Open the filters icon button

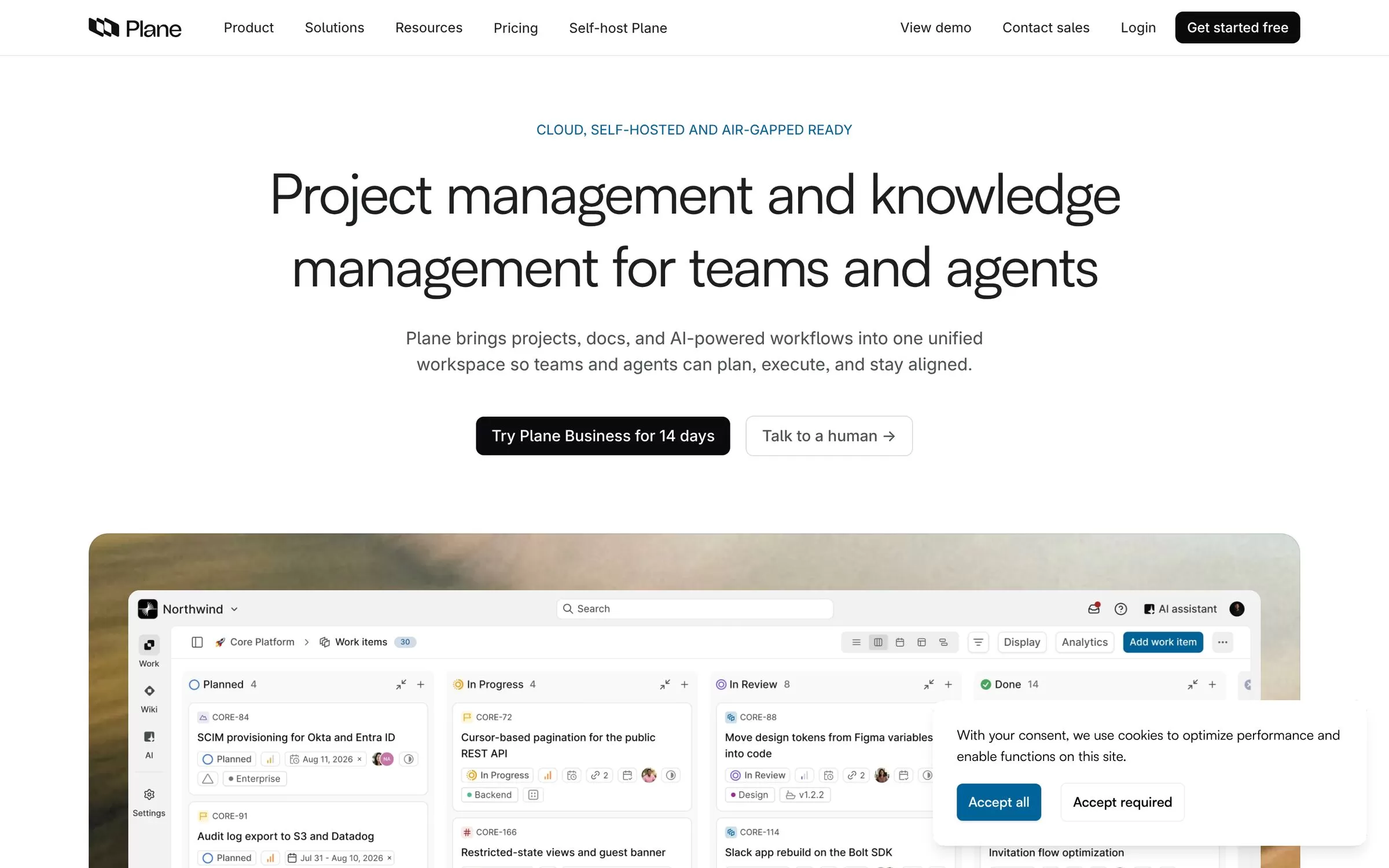click(978, 642)
